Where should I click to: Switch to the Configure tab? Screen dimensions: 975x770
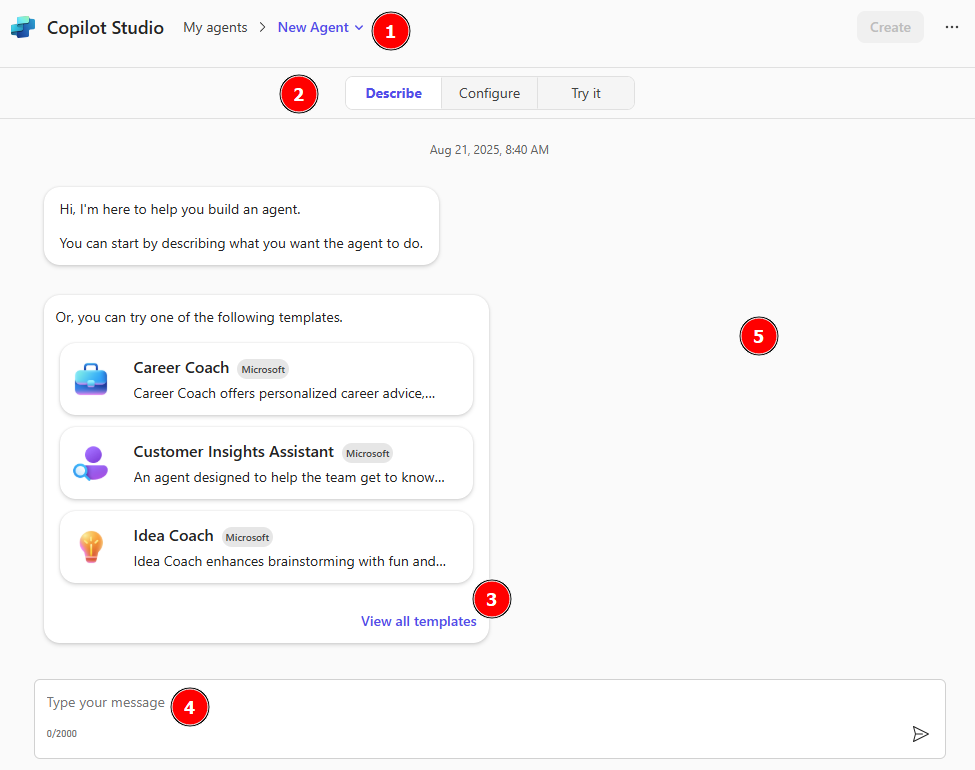point(489,93)
